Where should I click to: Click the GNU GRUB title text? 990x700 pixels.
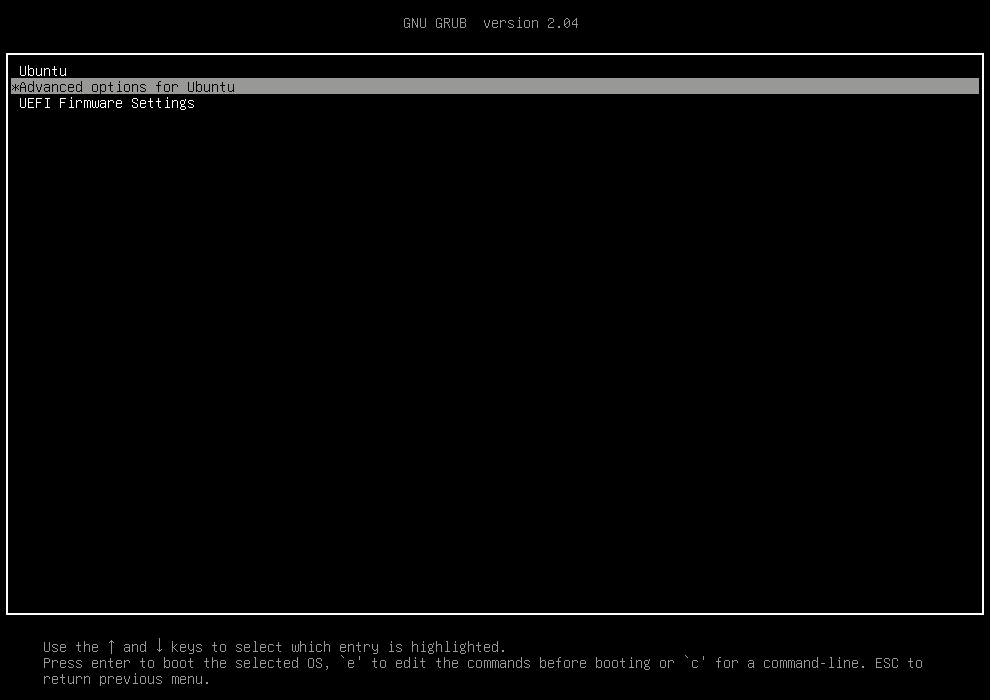point(434,23)
